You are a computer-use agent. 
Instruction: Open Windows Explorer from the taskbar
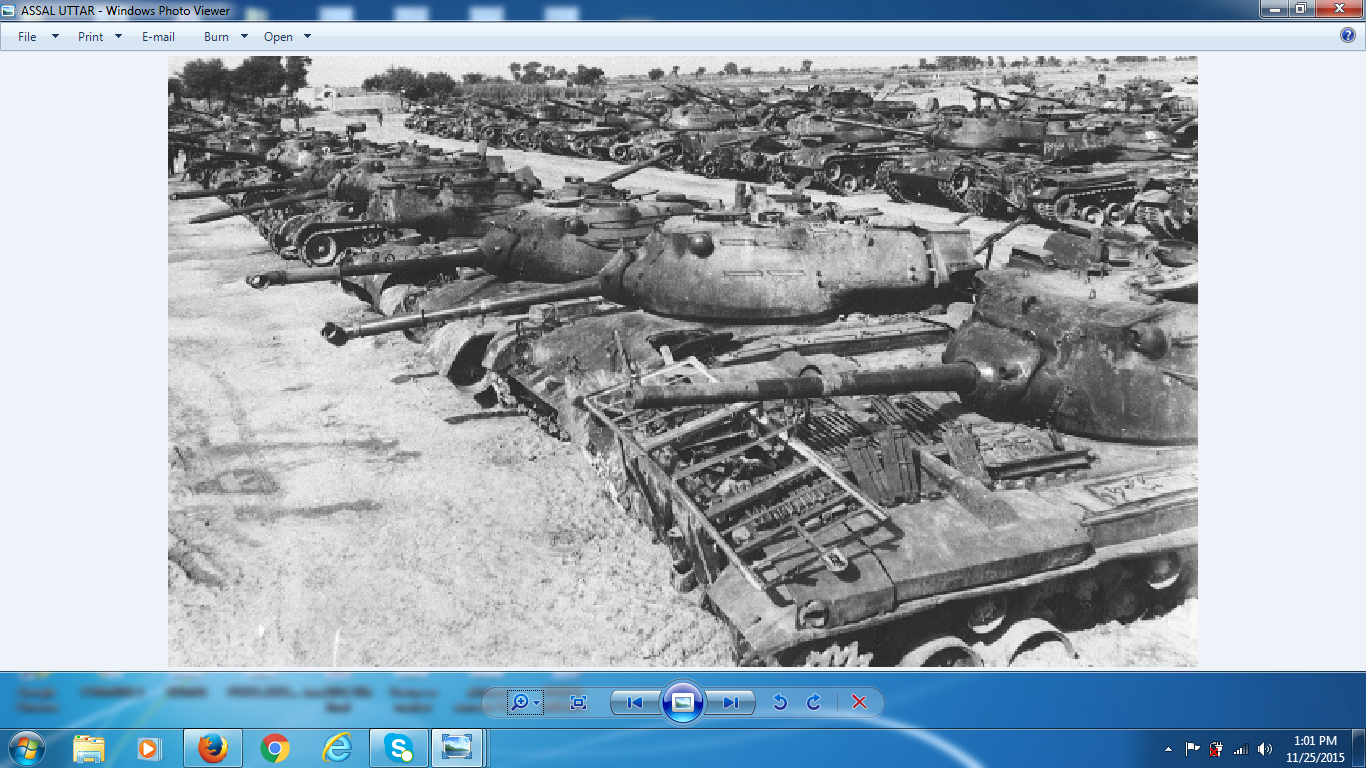point(89,748)
